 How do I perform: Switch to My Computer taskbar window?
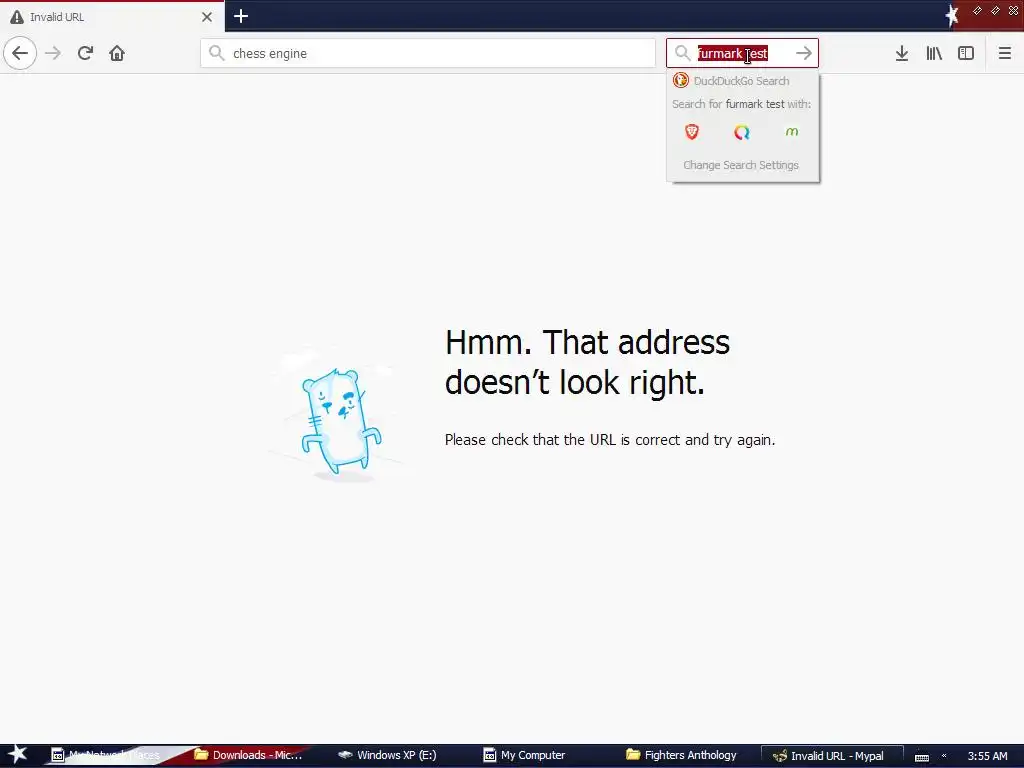pyautogui.click(x=524, y=755)
